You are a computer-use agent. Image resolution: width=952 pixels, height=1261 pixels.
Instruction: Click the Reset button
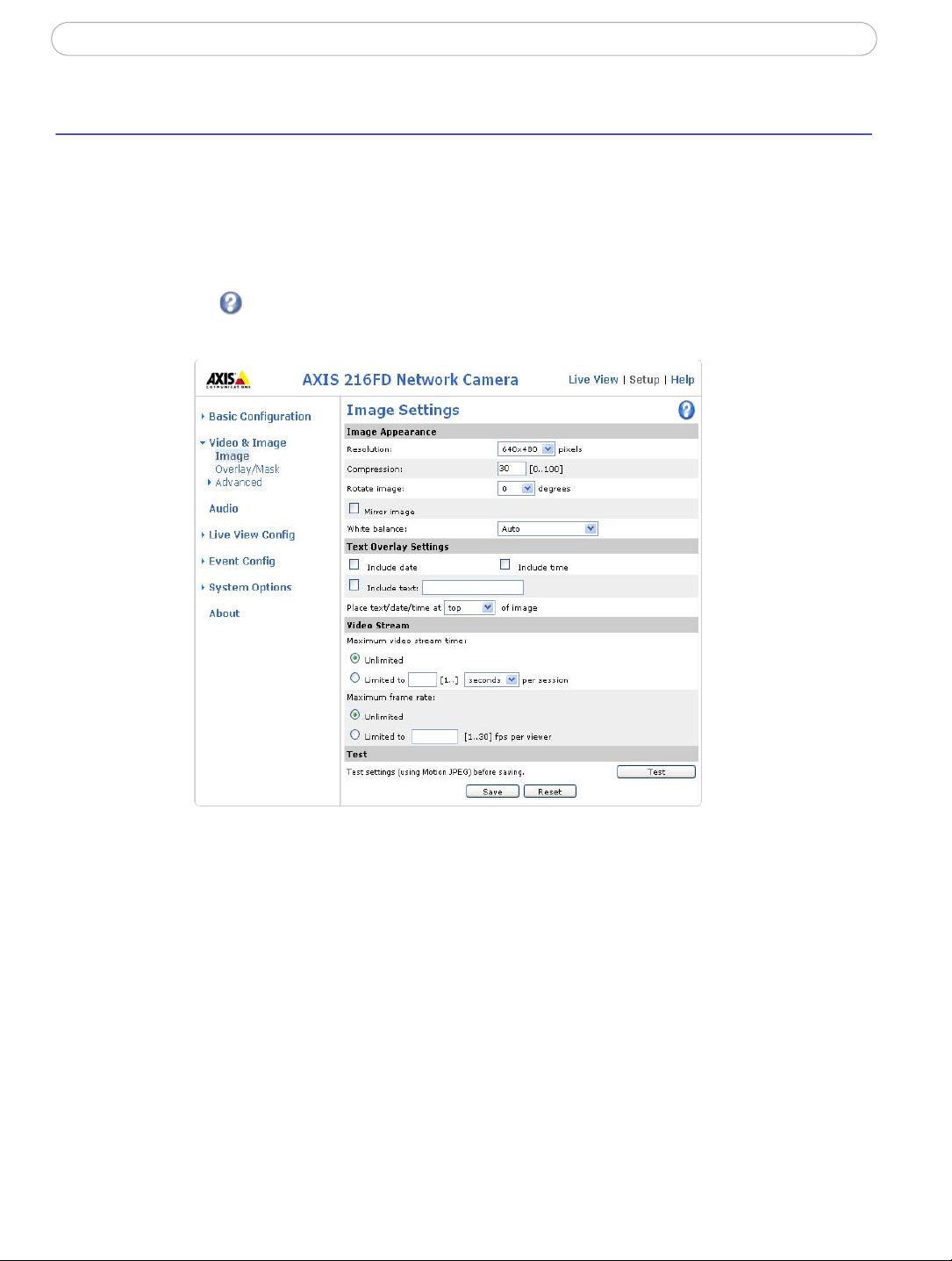coord(550,792)
